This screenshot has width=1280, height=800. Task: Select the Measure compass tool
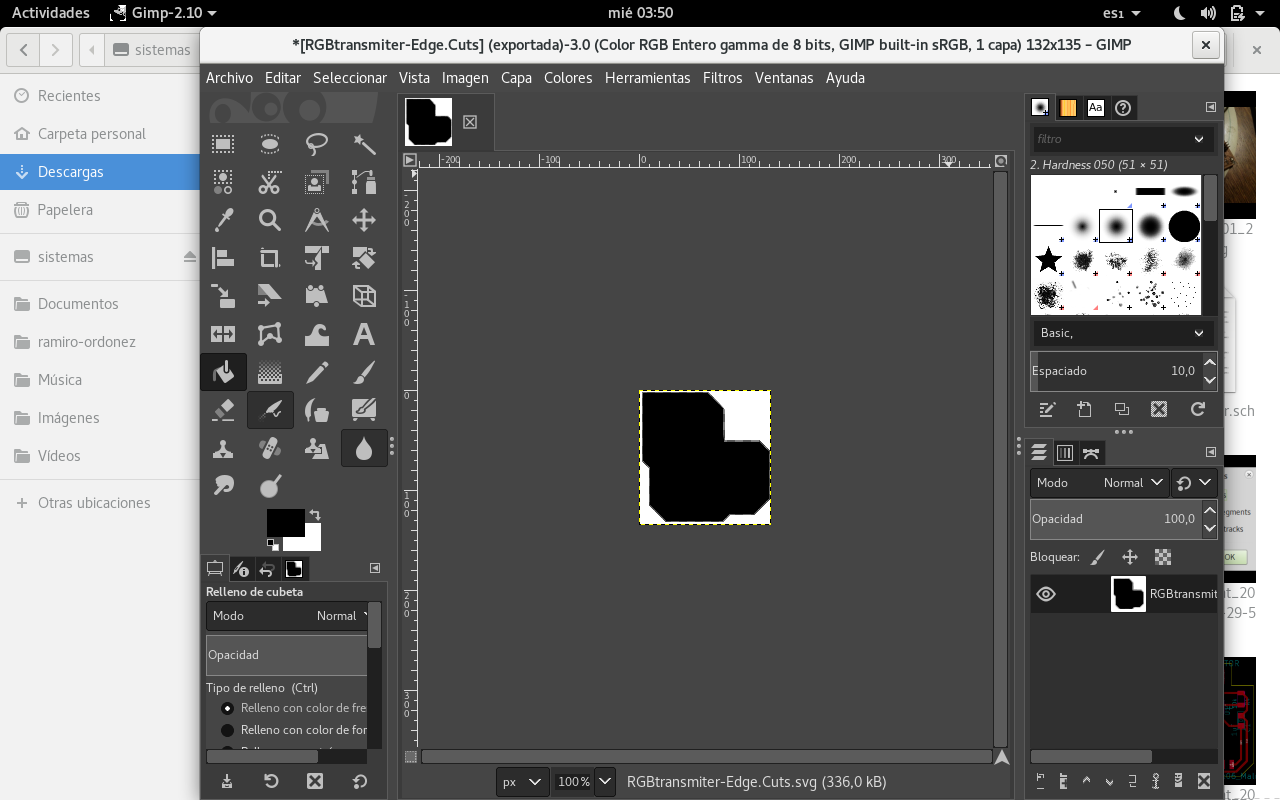pos(317,220)
